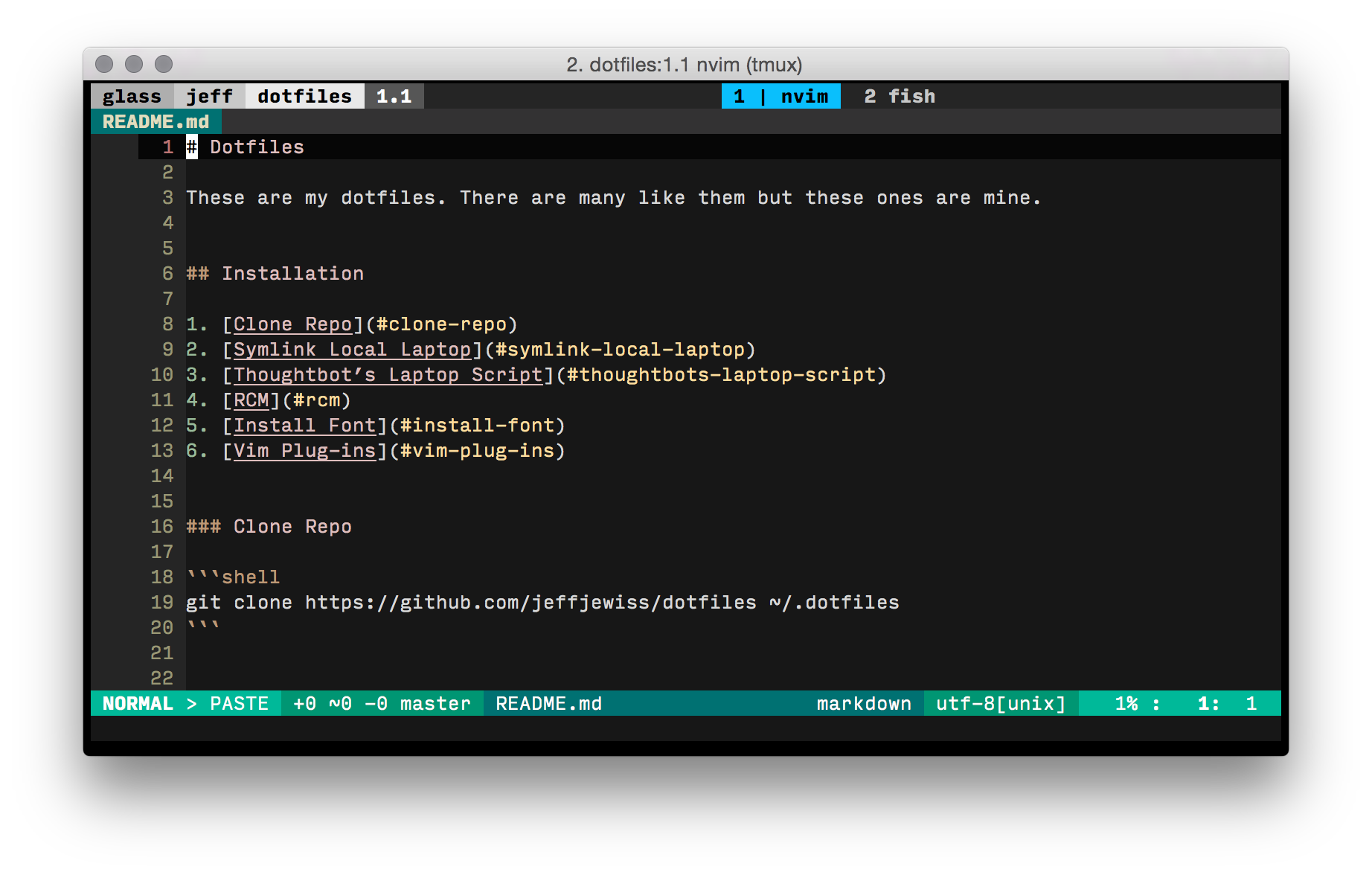Click the 'RCM' link text
1372x875 pixels.
pyautogui.click(x=251, y=400)
